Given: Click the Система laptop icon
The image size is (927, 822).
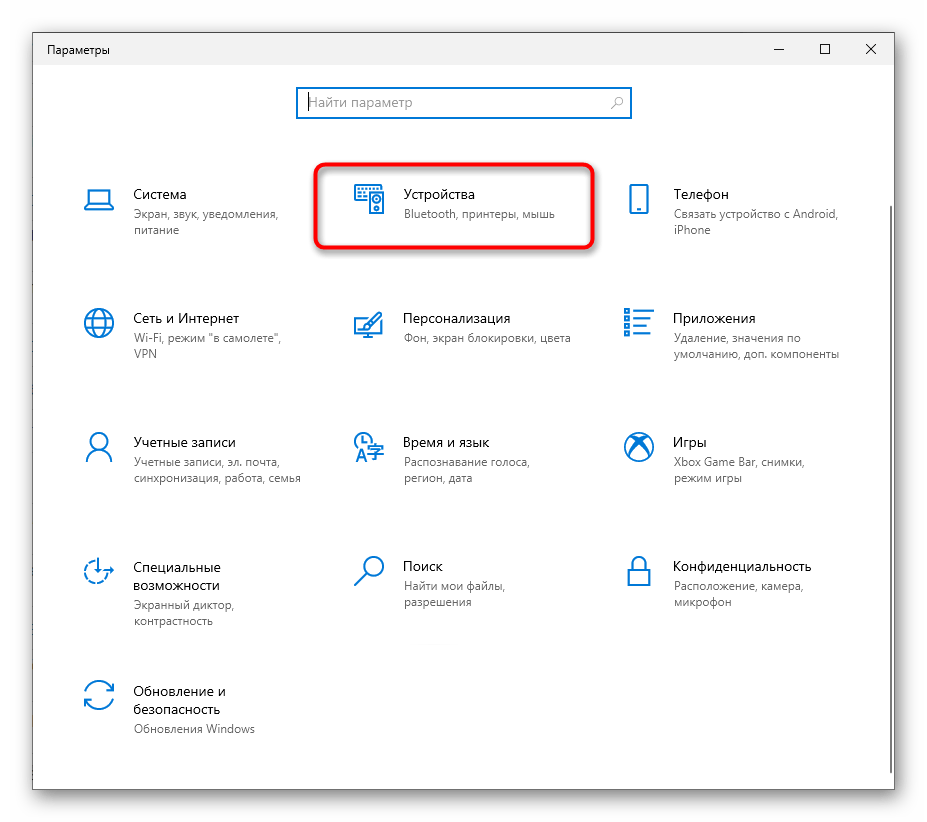Looking at the screenshot, I should point(99,199).
